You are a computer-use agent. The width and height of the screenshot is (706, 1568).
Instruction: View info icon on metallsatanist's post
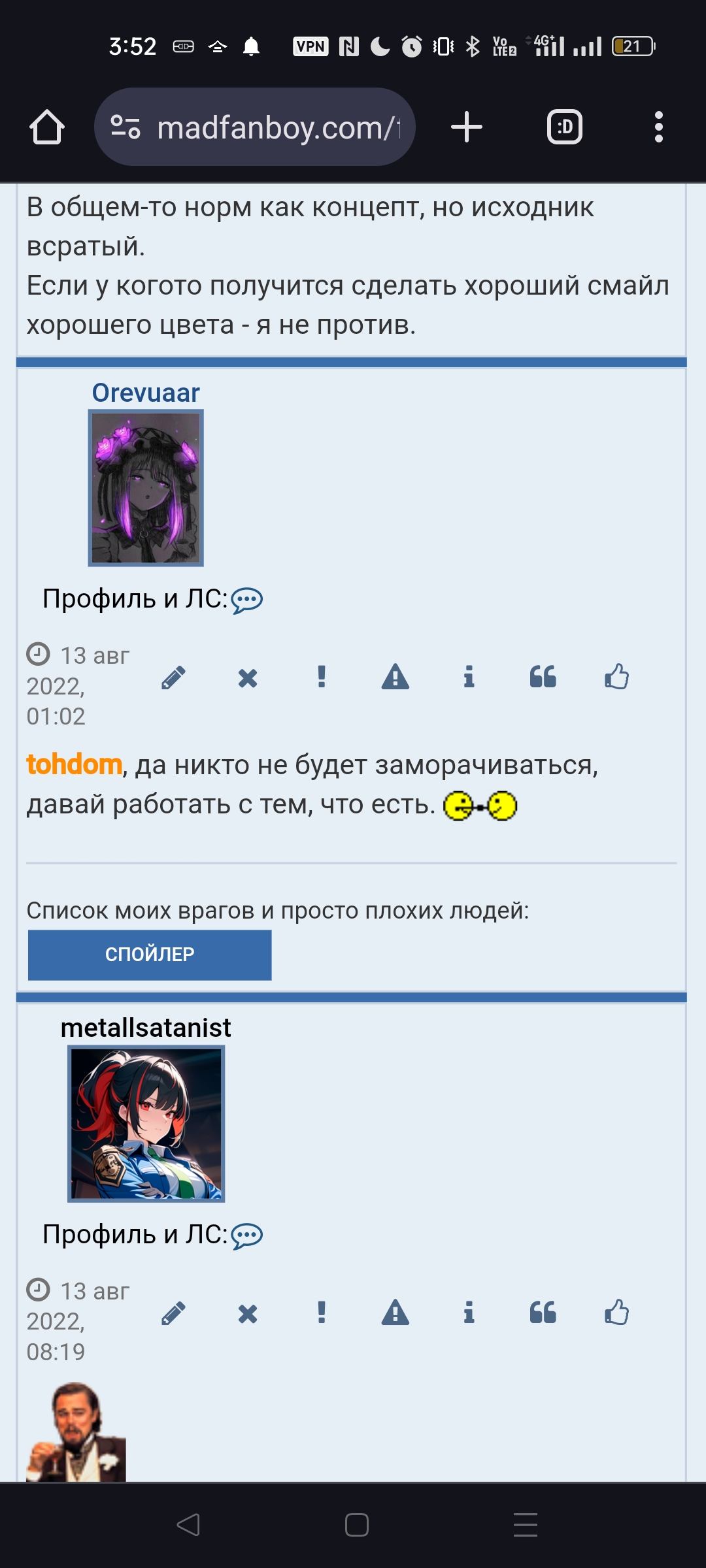469,1313
